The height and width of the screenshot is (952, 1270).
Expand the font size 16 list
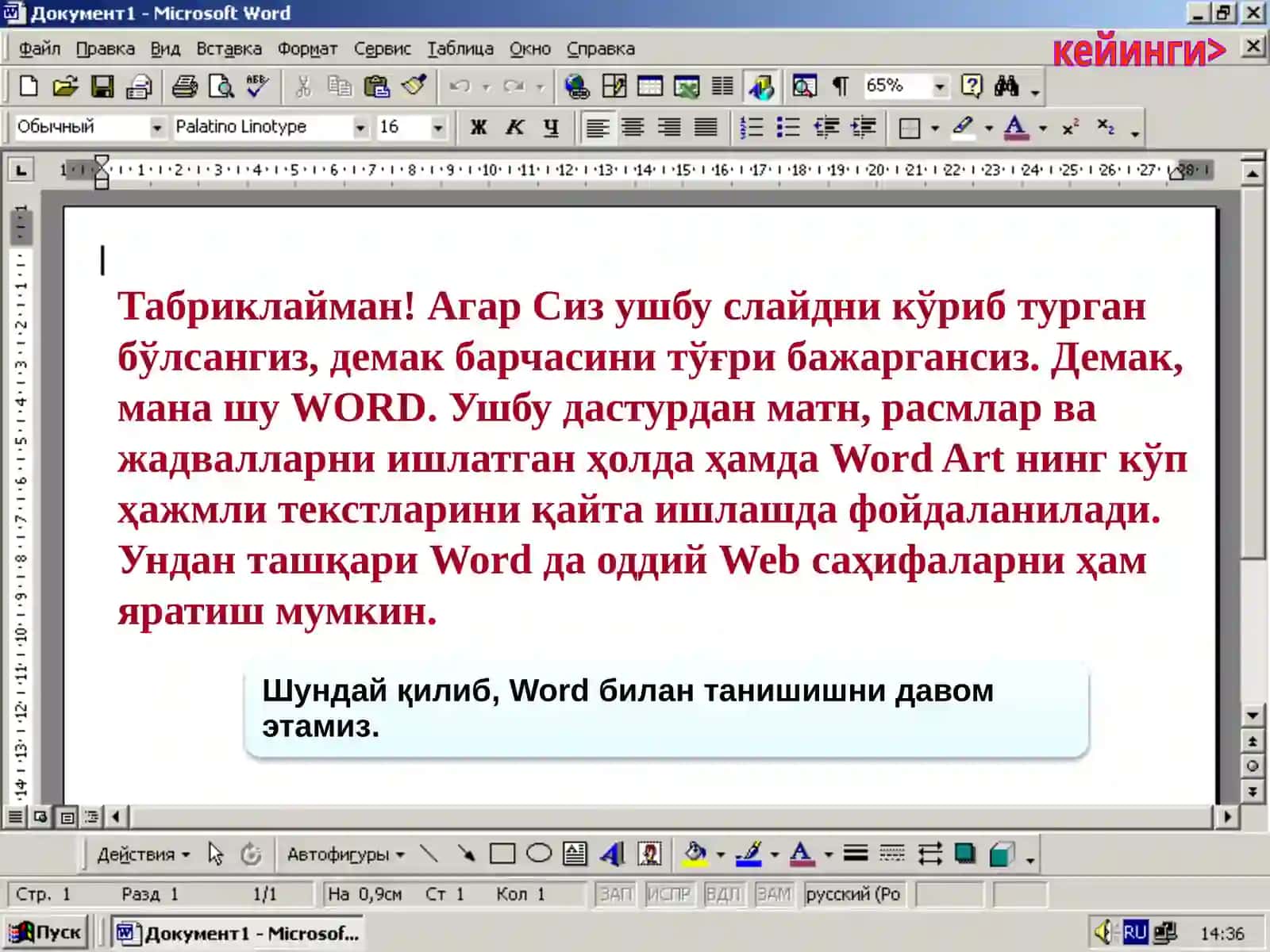pyautogui.click(x=437, y=127)
